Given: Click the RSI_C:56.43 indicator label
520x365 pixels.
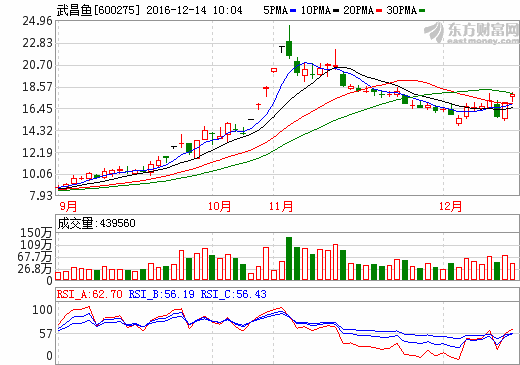Looking at the screenshot, I should (x=233, y=294).
